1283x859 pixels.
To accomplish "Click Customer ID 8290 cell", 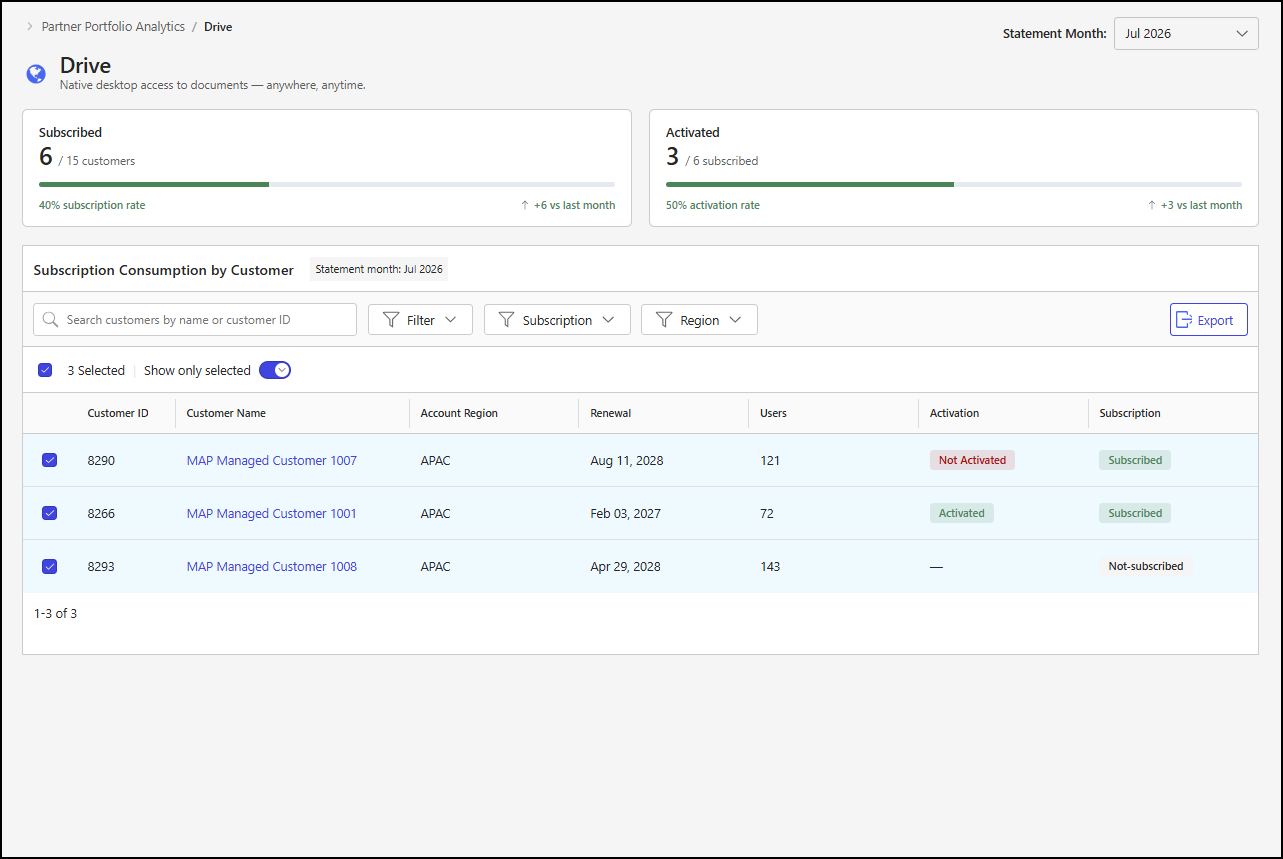I will click(x=101, y=460).
